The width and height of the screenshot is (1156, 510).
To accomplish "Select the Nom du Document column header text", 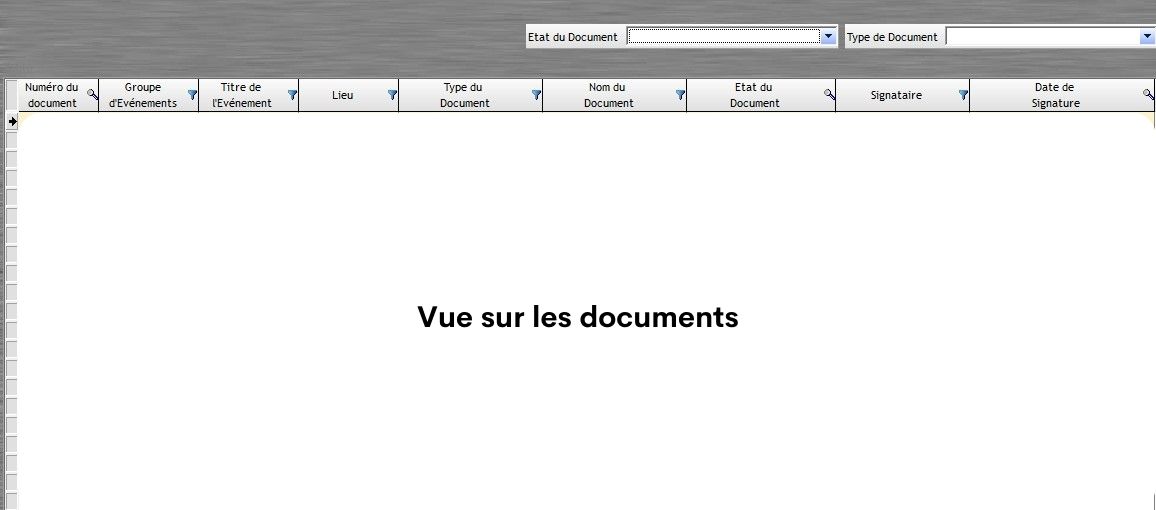I will tap(608, 95).
